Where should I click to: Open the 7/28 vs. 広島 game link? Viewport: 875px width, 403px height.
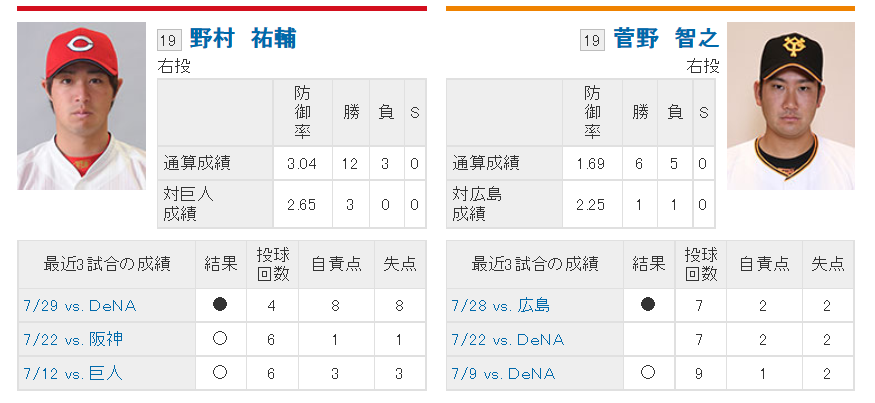click(x=501, y=306)
